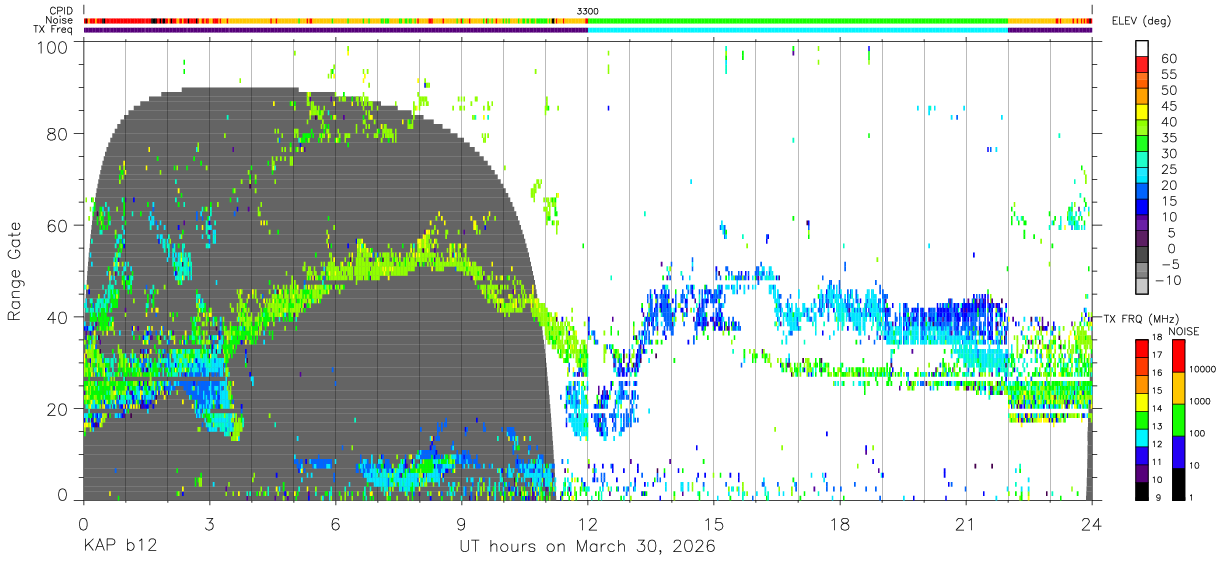Click the '35' label on ELEV colorbar
Screen dimensions: 1228x567
[x=1167, y=138]
